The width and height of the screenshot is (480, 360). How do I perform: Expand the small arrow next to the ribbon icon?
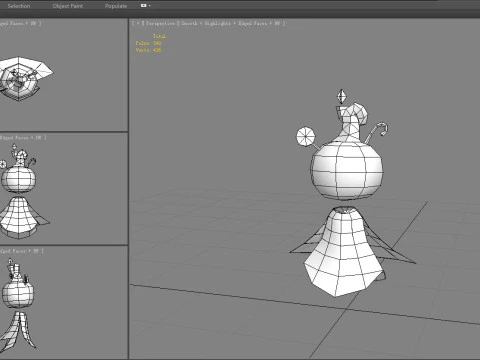coord(150,6)
